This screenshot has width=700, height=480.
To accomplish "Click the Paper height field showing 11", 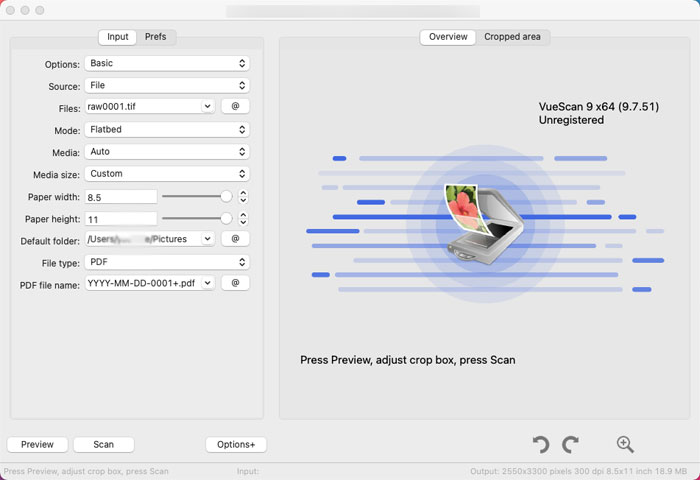I will click(121, 219).
